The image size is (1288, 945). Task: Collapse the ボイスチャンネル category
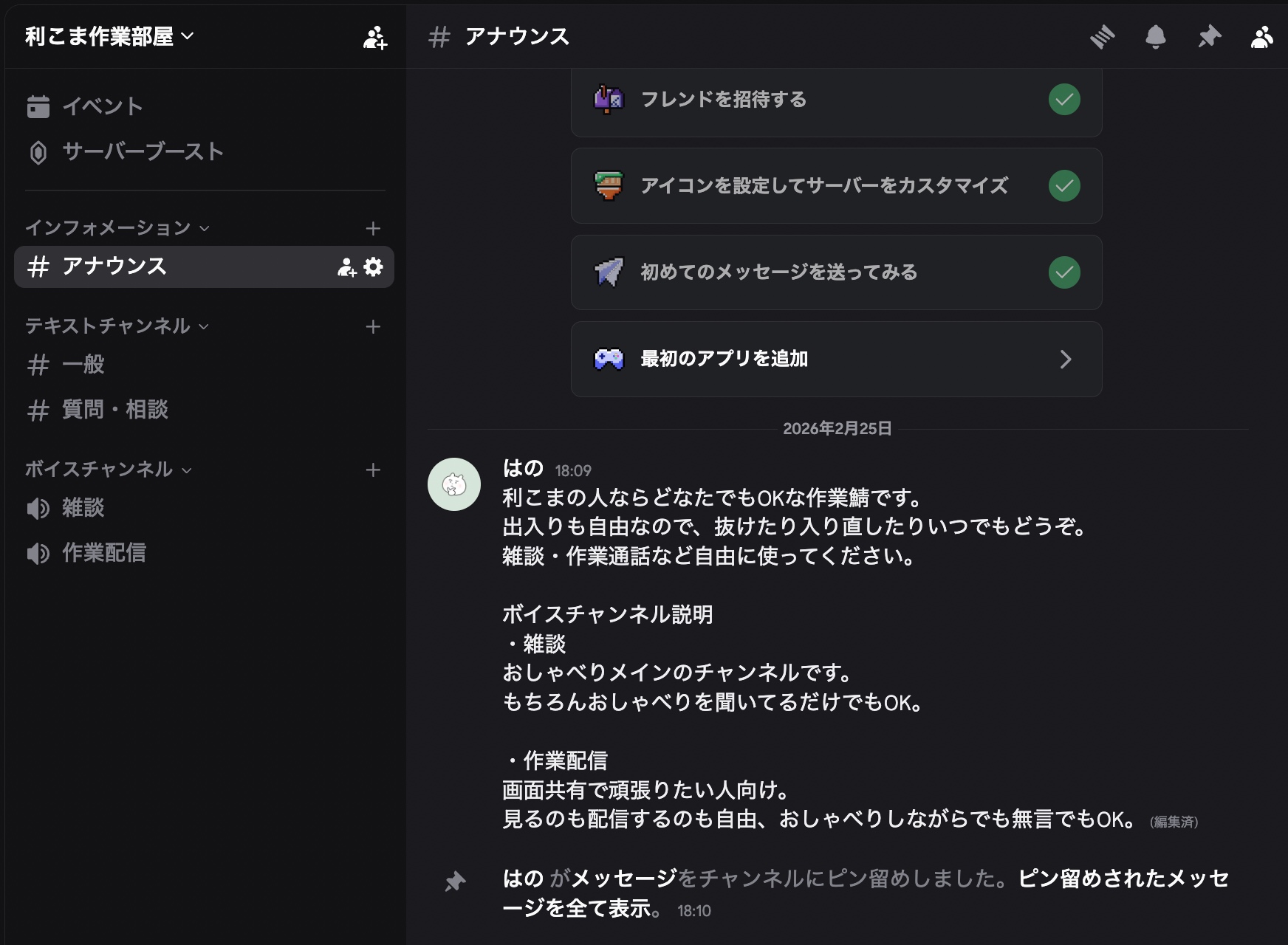[108, 470]
